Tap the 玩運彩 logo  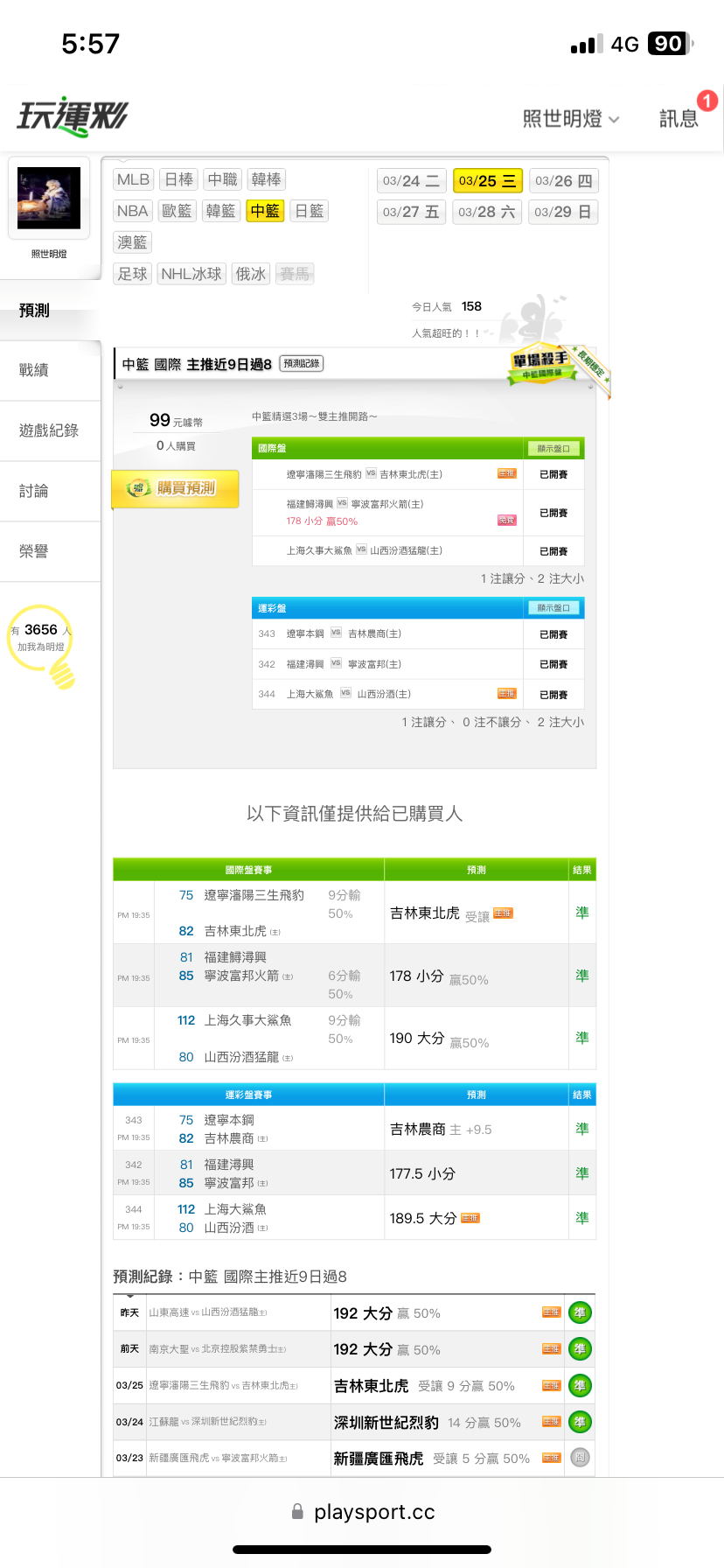[x=73, y=116]
